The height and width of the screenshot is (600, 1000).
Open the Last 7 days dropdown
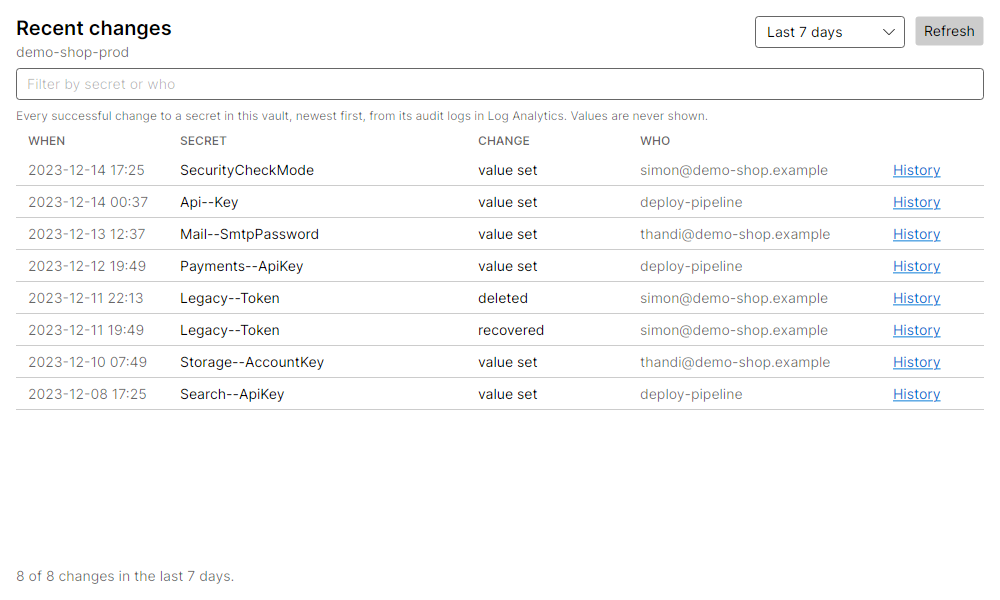(829, 32)
